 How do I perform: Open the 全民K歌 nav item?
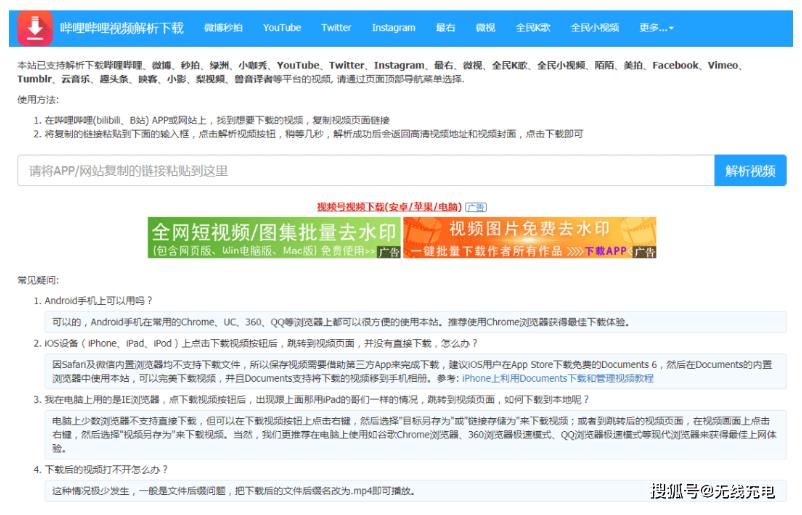coord(532,28)
